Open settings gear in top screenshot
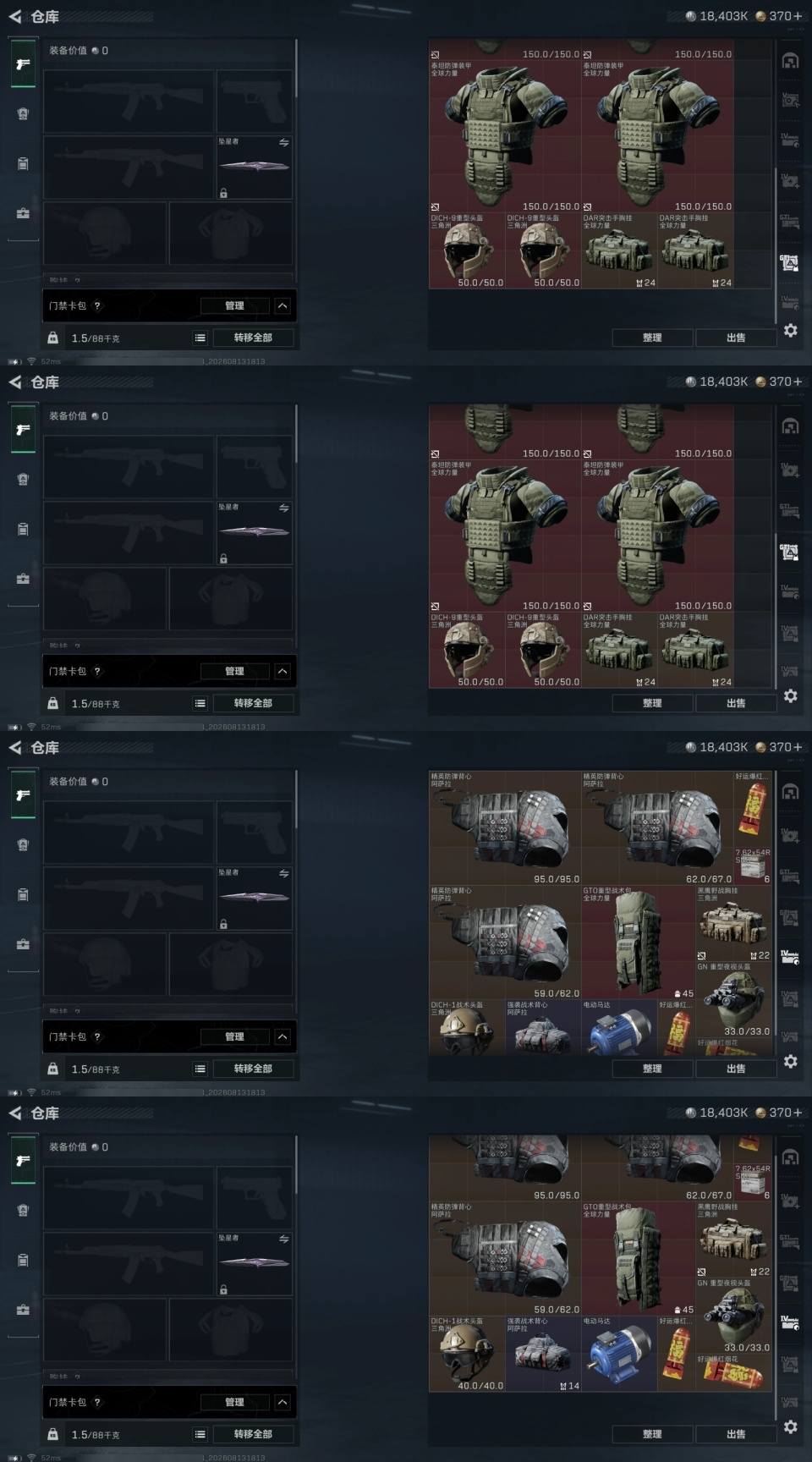The image size is (812, 1462). pyautogui.click(x=790, y=330)
